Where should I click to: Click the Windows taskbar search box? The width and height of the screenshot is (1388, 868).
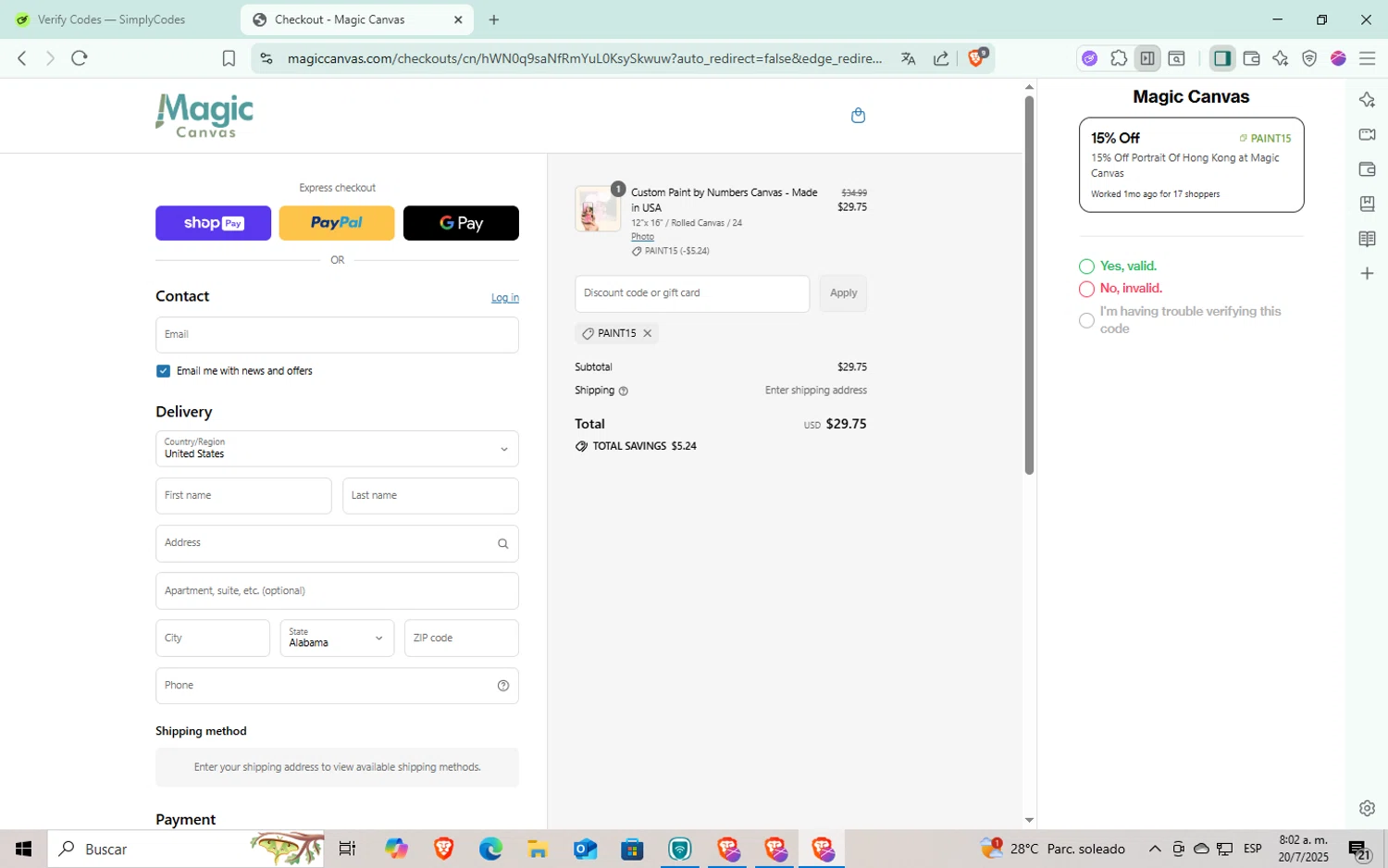point(185,849)
